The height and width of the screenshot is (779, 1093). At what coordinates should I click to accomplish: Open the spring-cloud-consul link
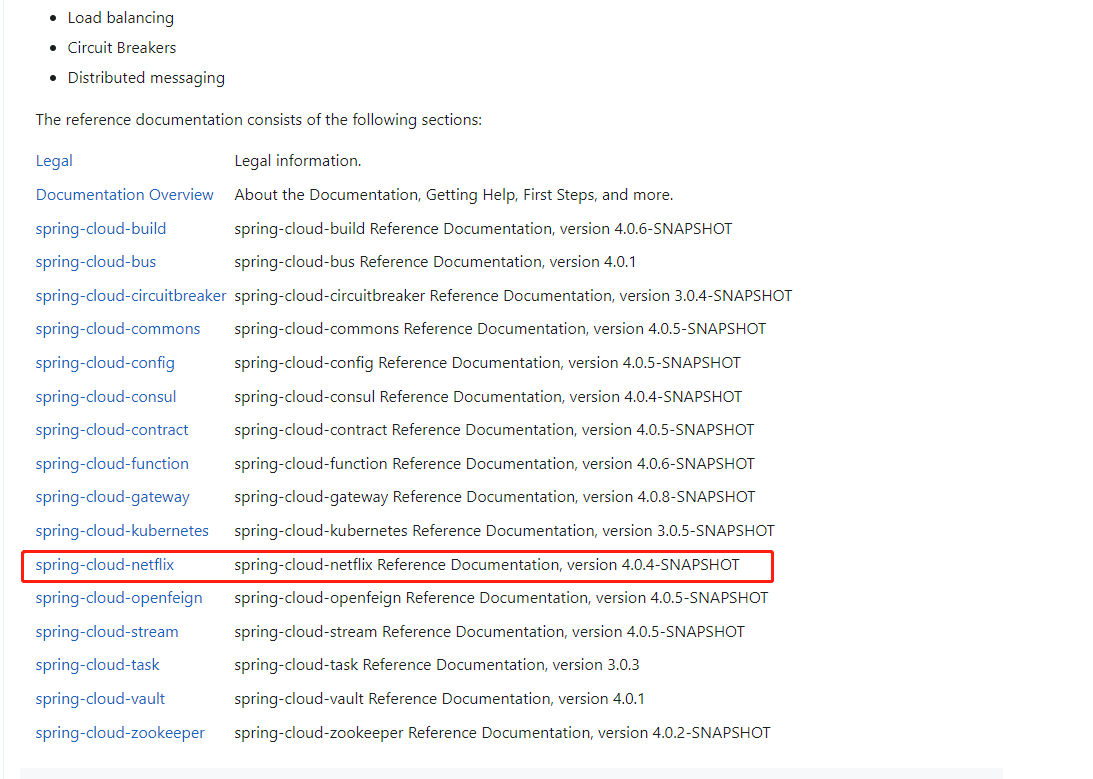[x=106, y=397]
